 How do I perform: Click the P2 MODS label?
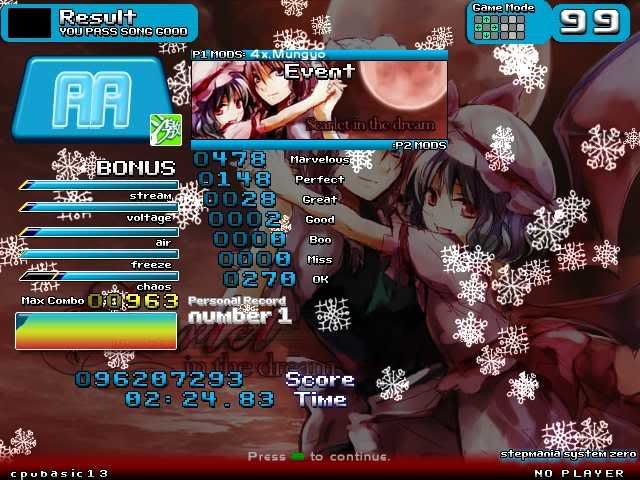420,145
